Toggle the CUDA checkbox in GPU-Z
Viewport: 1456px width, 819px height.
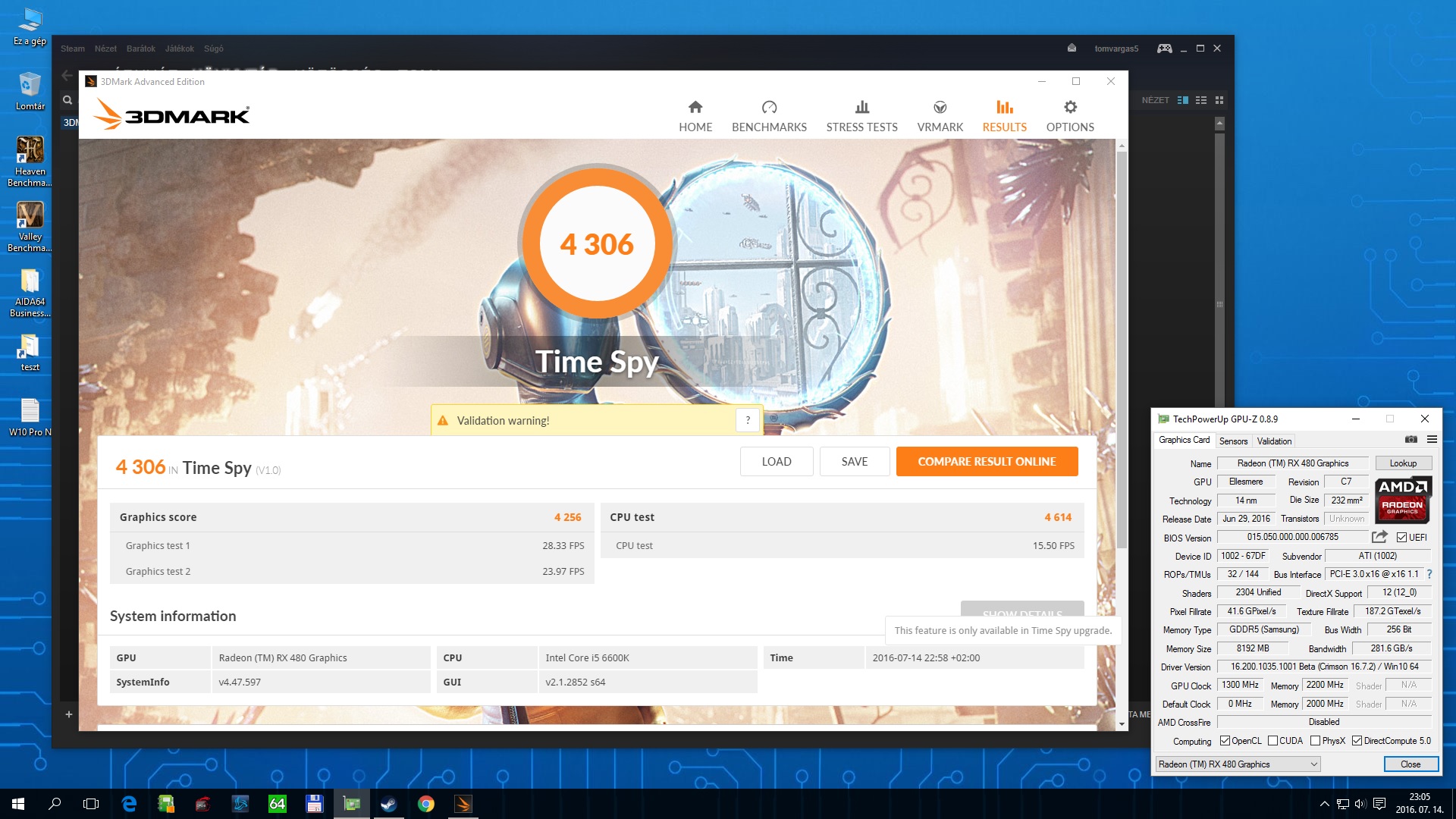point(1273,741)
